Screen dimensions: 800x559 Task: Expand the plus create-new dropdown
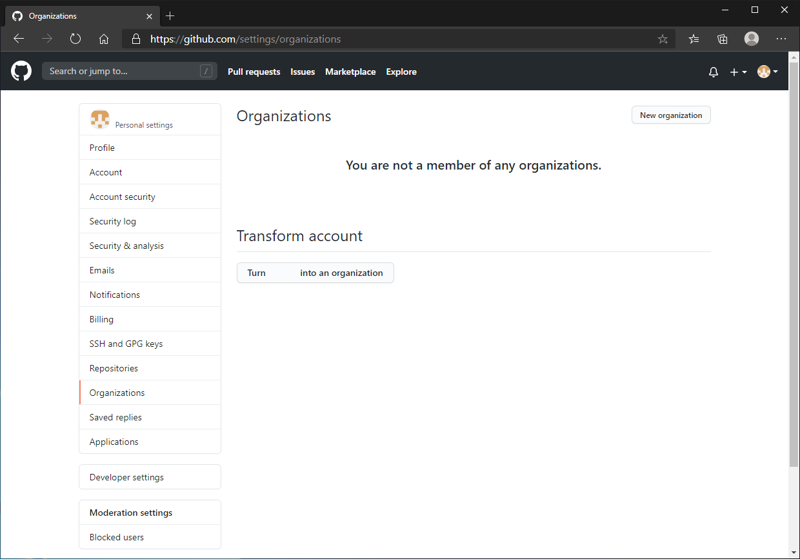738,72
